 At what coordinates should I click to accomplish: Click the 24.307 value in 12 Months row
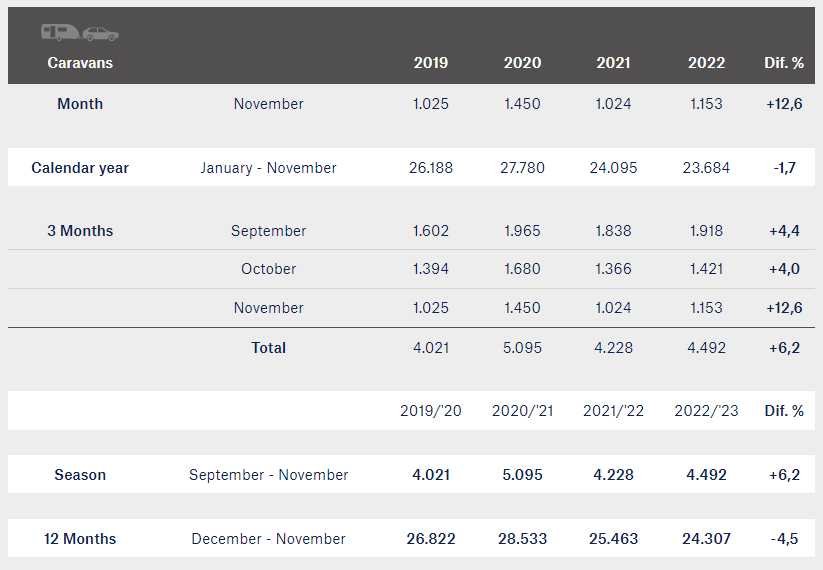tap(706, 539)
